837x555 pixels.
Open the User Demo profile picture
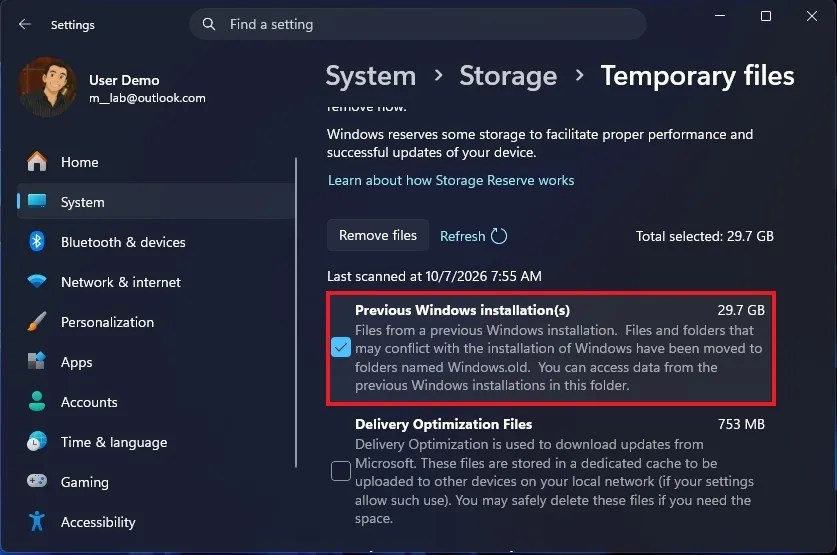click(x=46, y=87)
